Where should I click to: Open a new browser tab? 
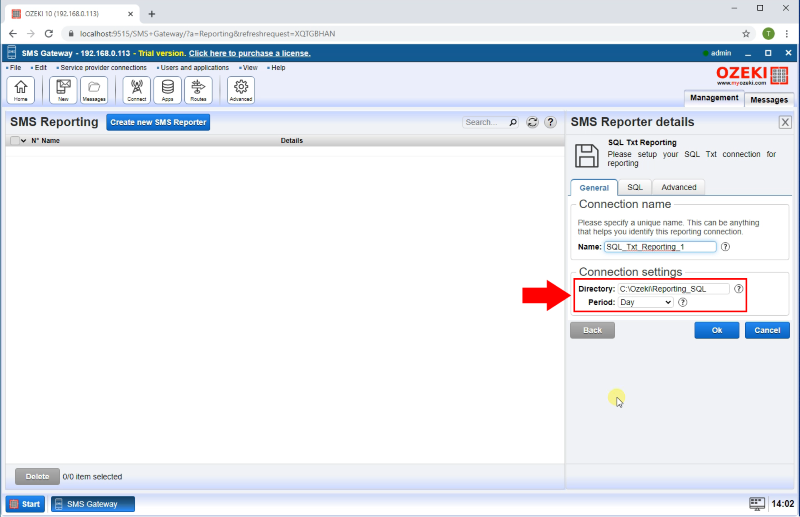(x=152, y=14)
